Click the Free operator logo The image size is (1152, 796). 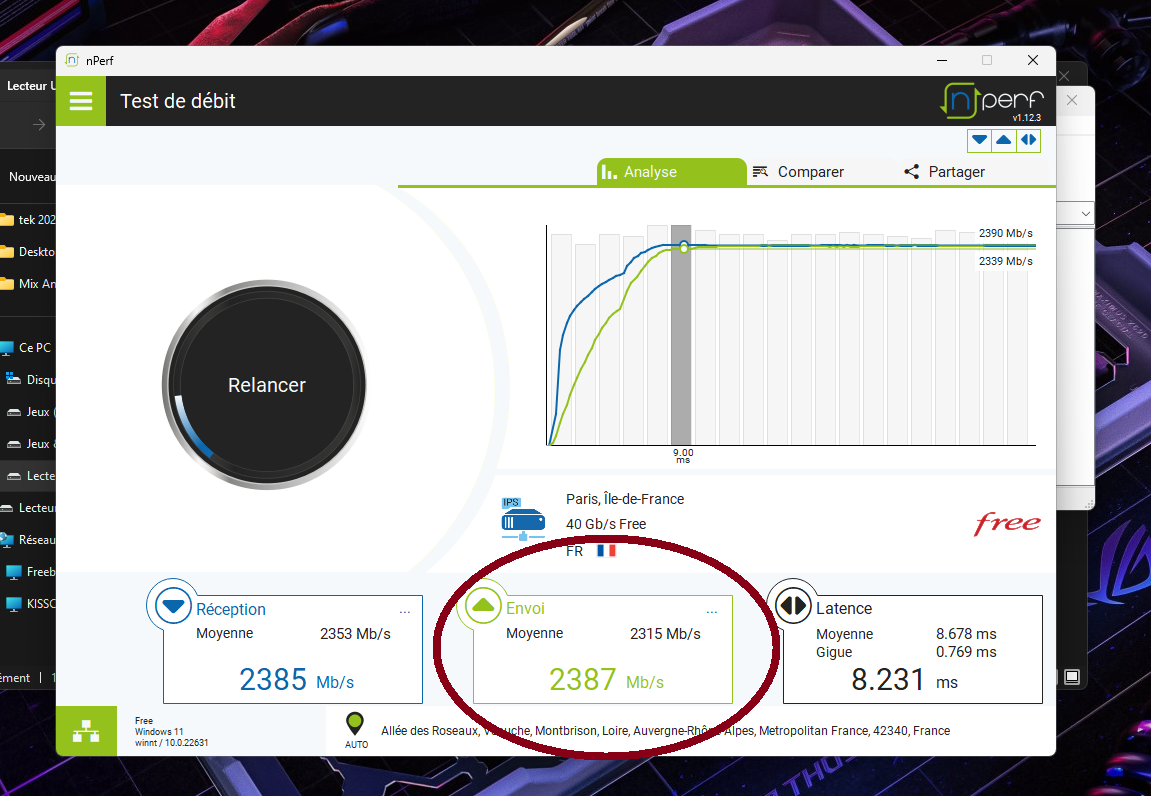(1007, 523)
